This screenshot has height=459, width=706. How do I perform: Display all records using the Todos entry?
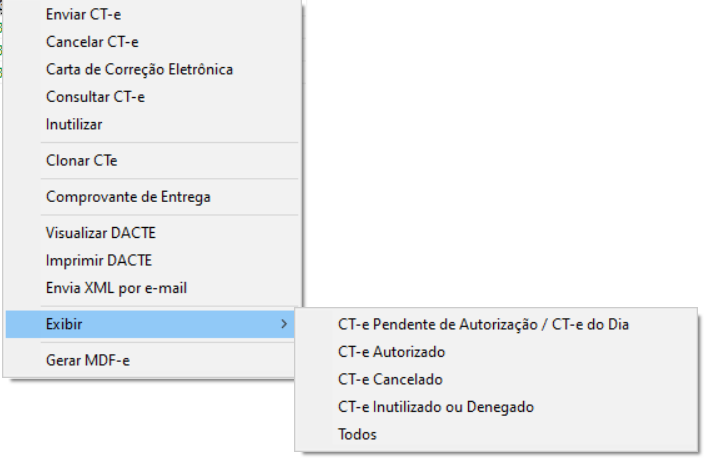point(358,434)
